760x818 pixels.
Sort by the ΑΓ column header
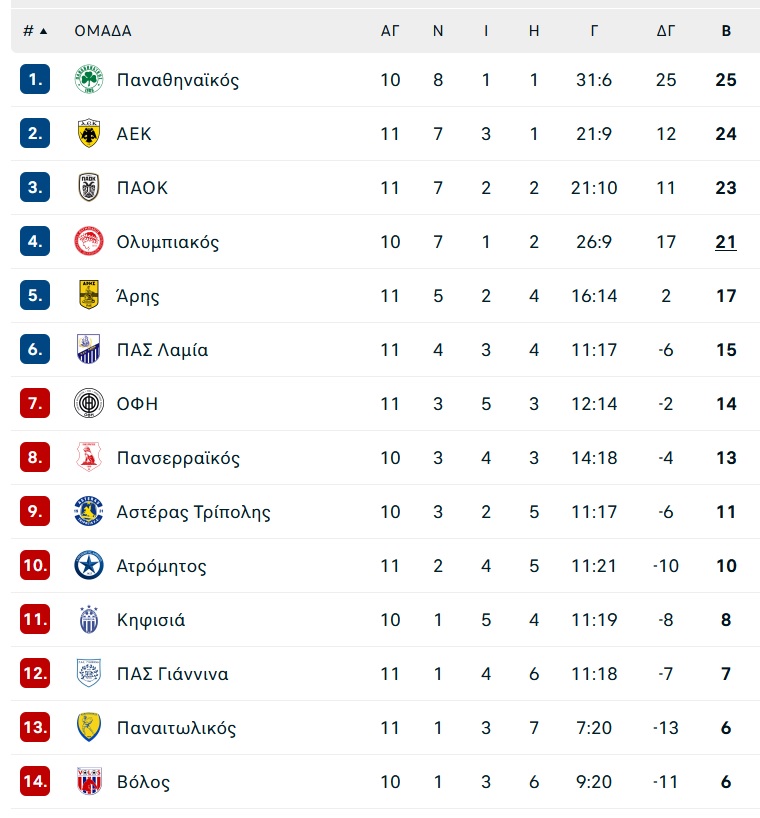(390, 31)
